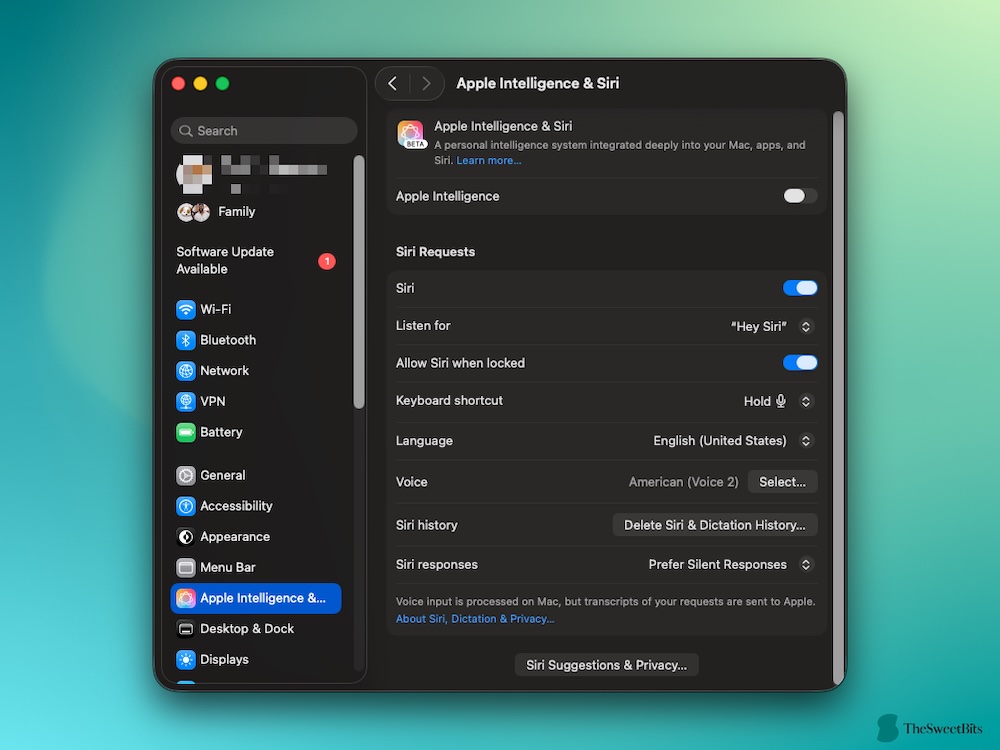Click the Wi-Fi icon in sidebar
Viewport: 1000px width, 750px height.
pos(186,310)
